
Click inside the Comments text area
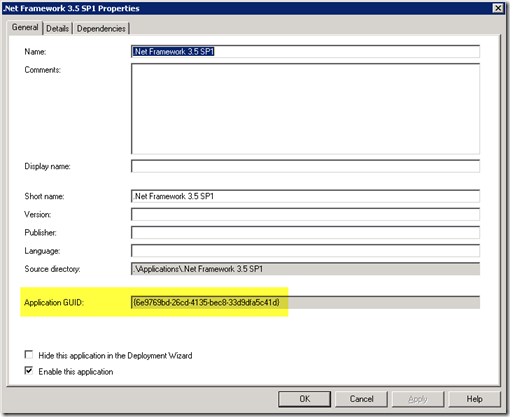(x=305, y=109)
